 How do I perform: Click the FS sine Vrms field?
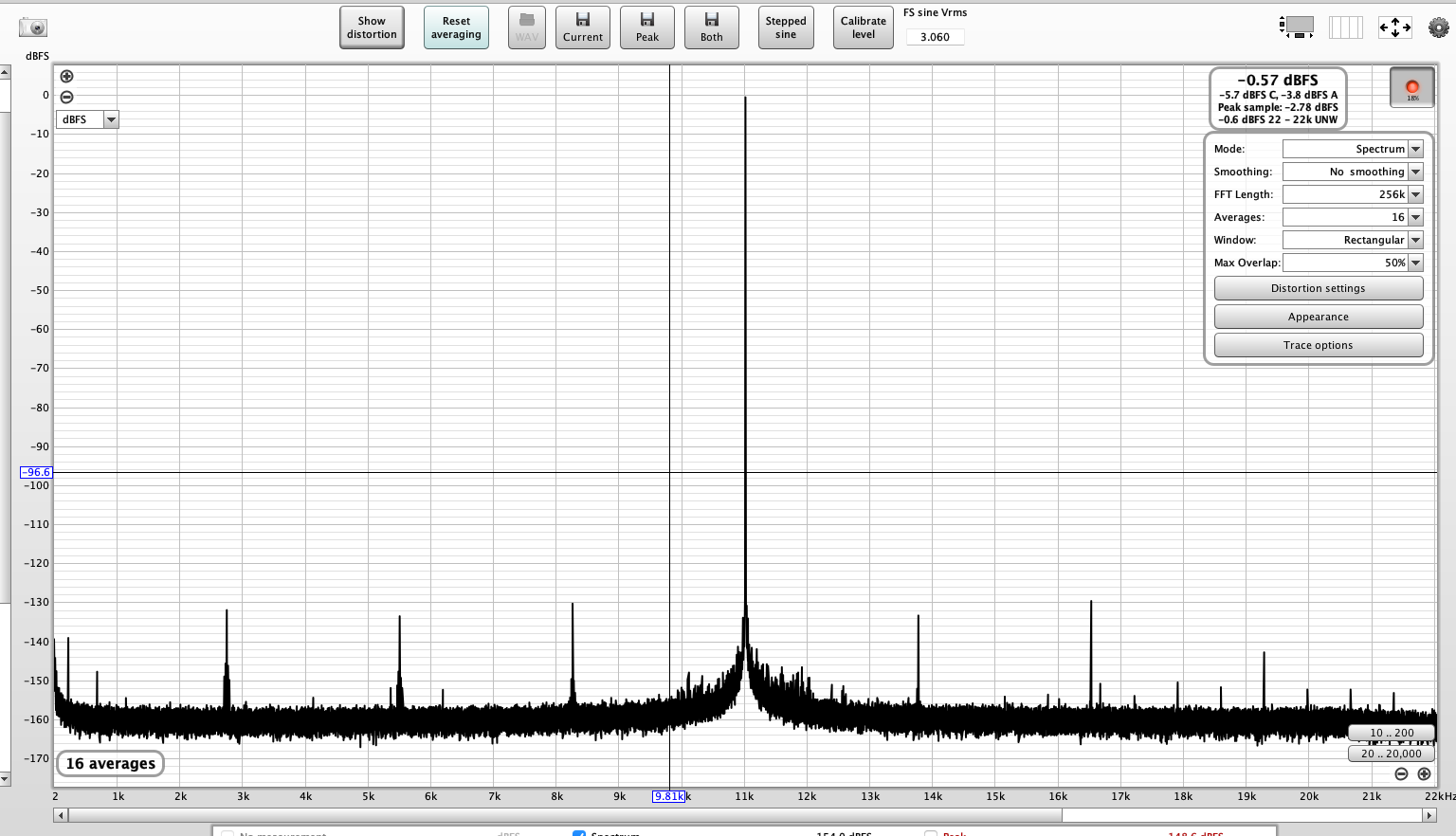935,37
